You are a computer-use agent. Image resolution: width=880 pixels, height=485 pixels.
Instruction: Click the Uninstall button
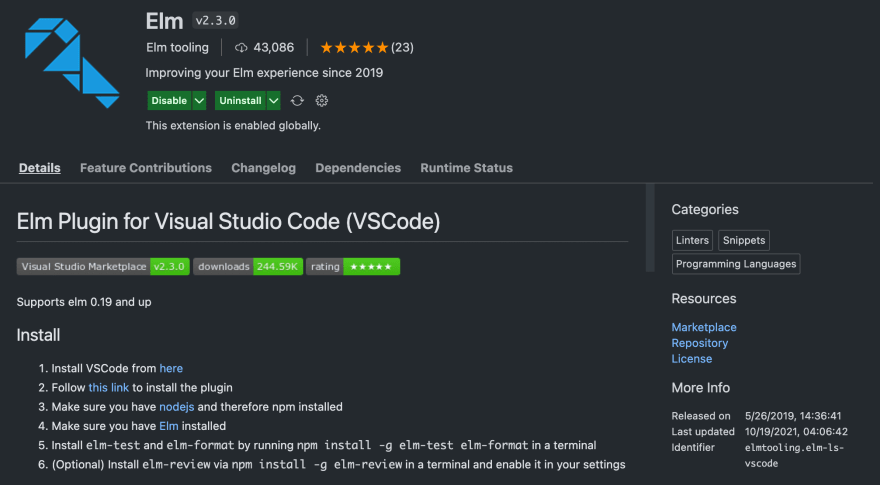pos(240,100)
